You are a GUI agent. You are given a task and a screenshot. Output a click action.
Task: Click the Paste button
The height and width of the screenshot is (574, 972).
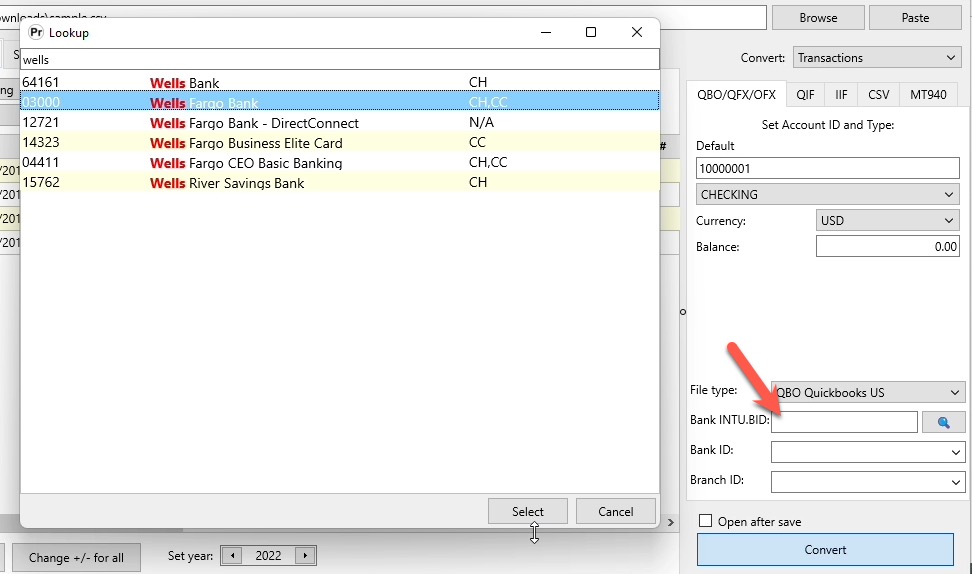[915, 18]
